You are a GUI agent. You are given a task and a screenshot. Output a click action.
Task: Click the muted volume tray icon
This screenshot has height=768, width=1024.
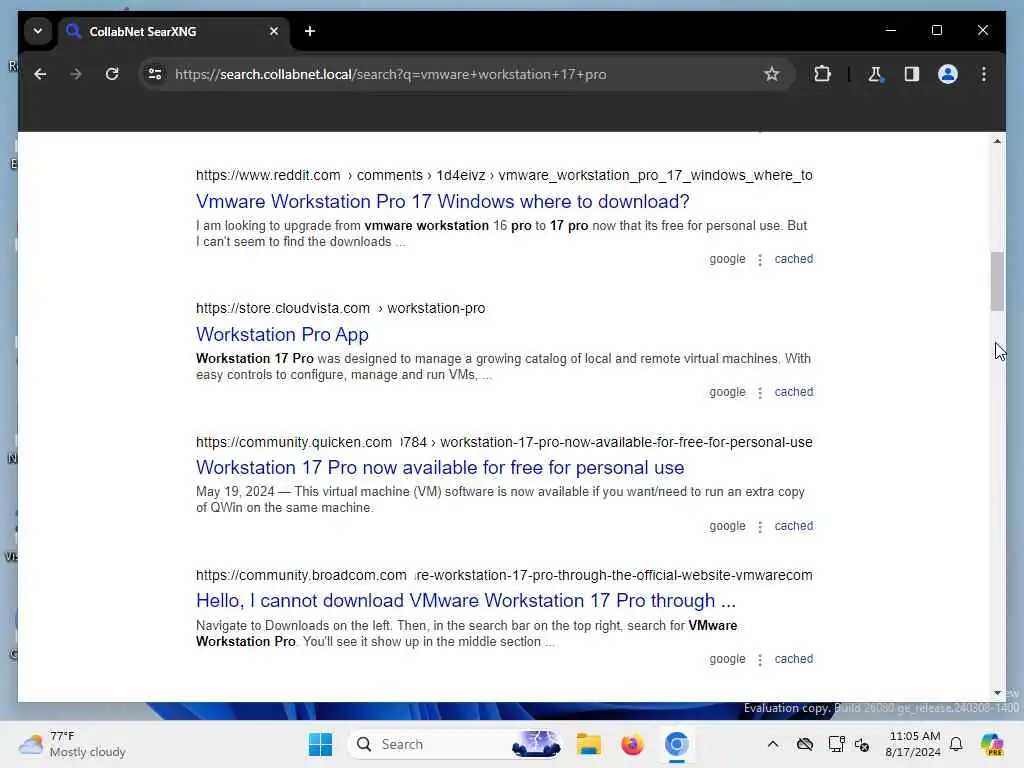[862, 744]
